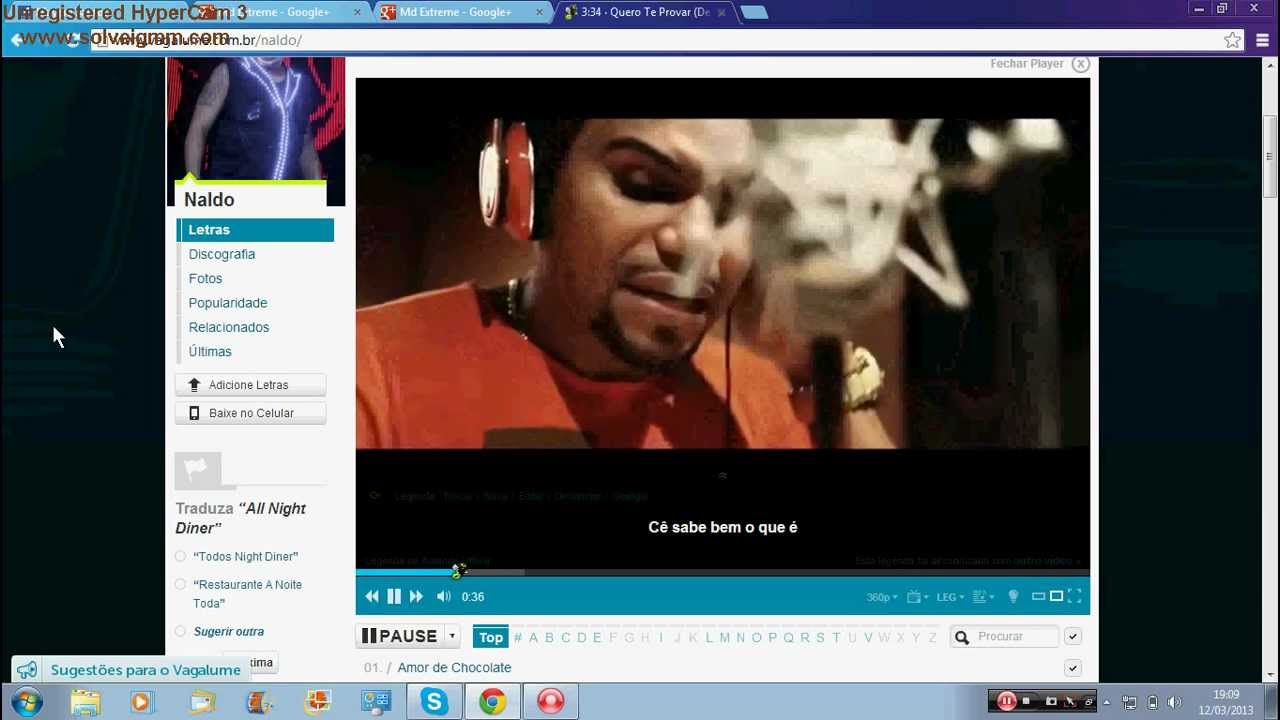Open the 360p quality dropdown
The image size is (1280, 720).
[x=881, y=597]
